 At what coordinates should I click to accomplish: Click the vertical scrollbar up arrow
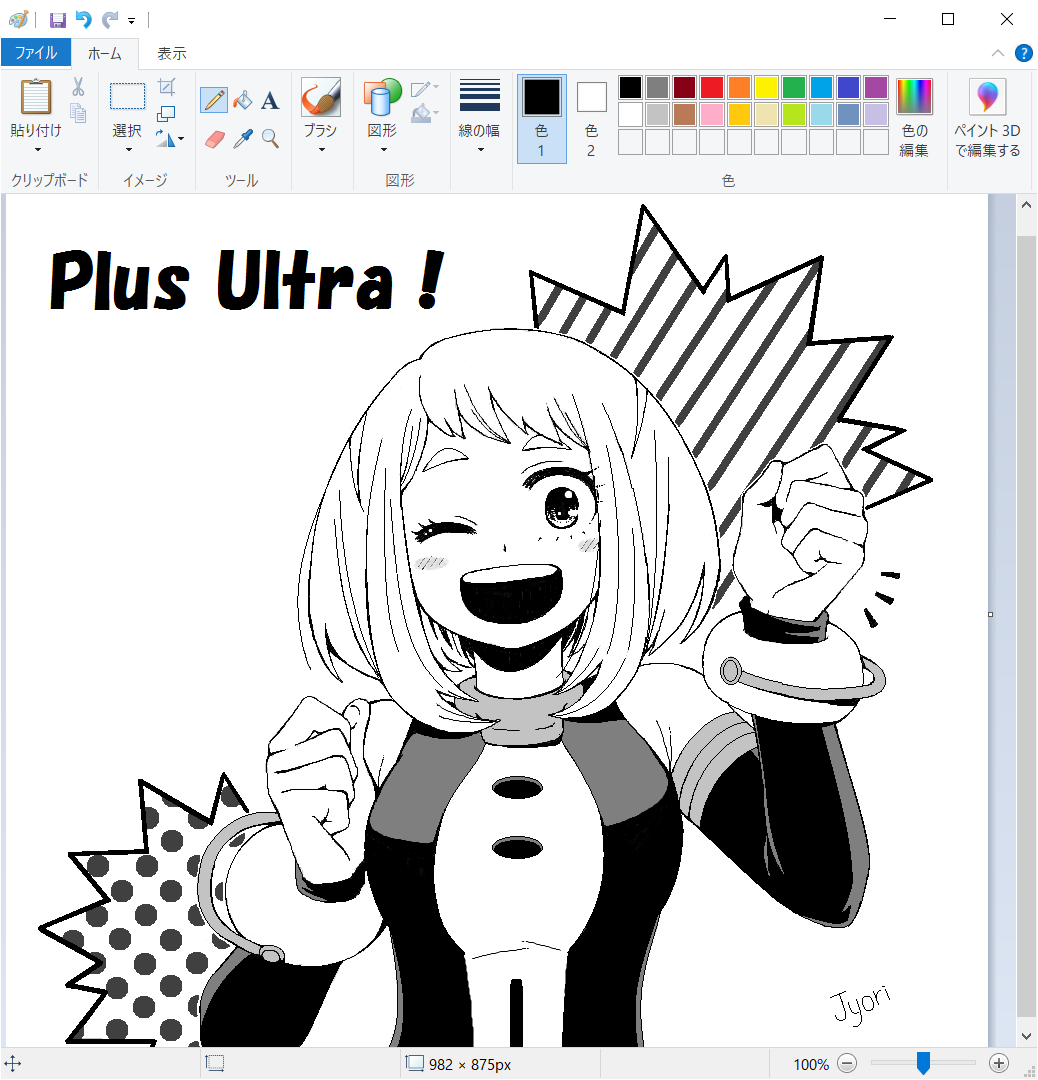coord(1026,205)
